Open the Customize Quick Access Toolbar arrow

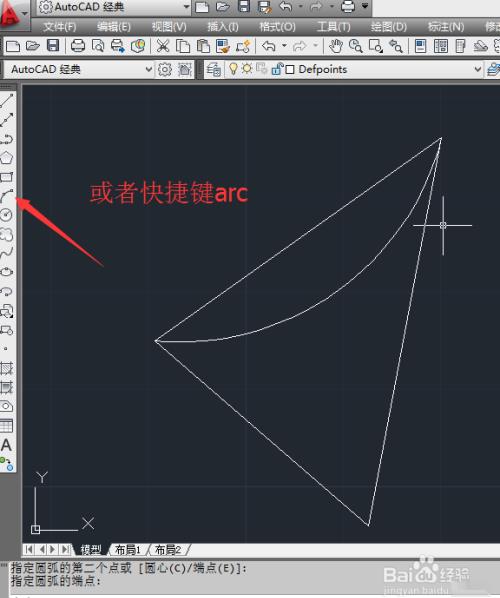365,6
